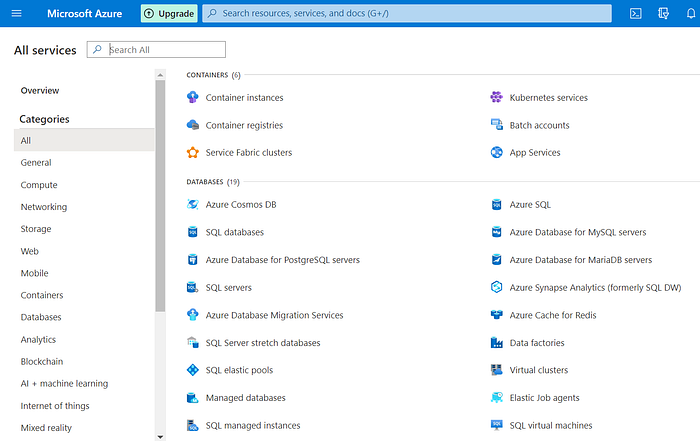Click the sidebar scroll down arrow
700x441 pixels.
160,437
